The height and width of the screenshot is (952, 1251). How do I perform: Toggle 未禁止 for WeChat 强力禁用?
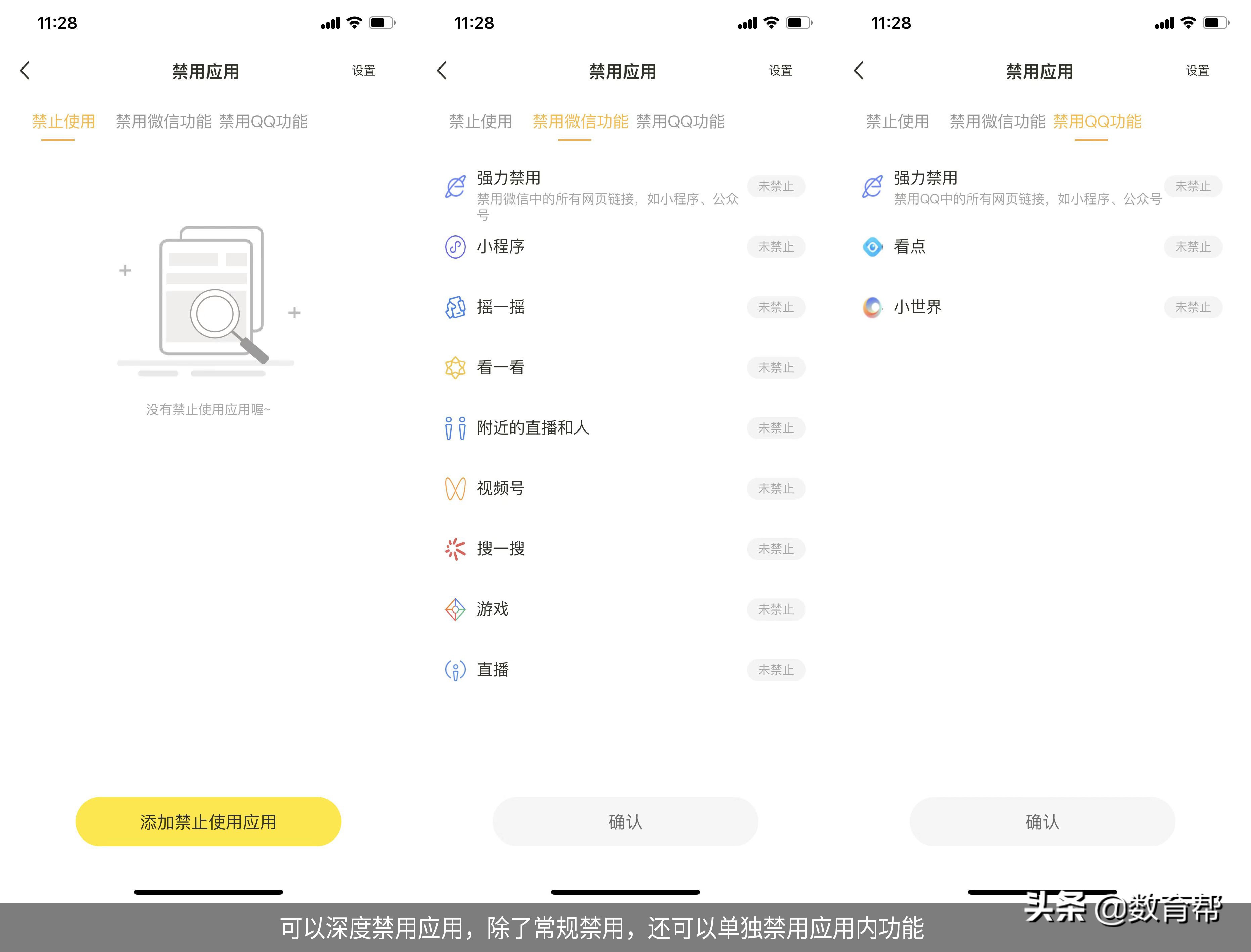click(x=776, y=186)
